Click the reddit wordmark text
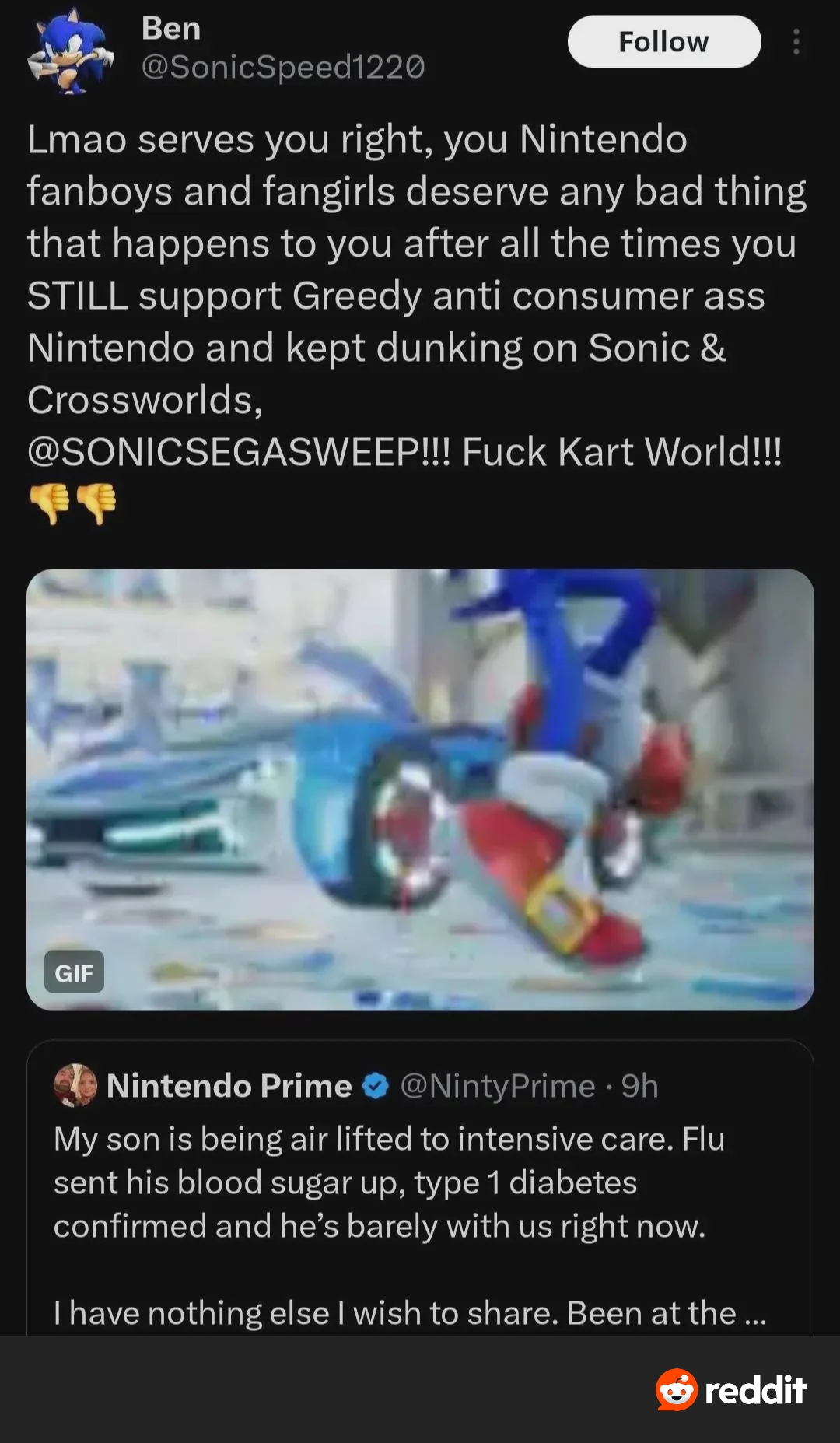 pos(755,1390)
